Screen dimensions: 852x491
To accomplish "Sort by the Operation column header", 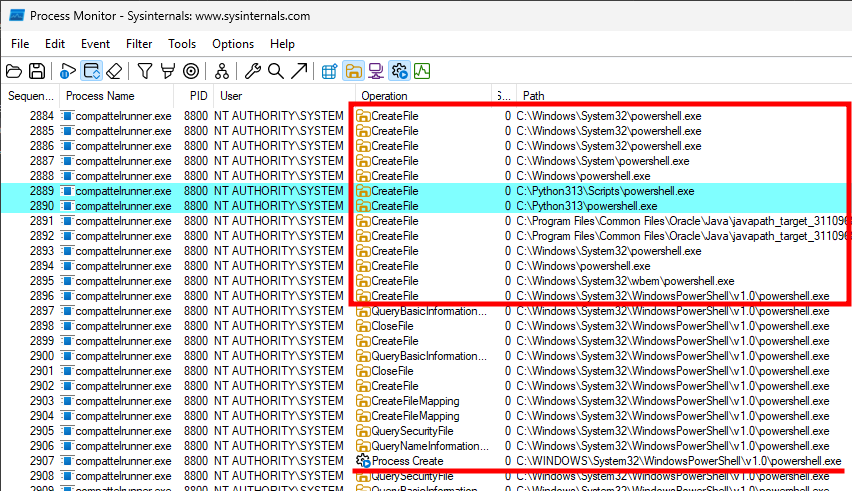I will click(424, 96).
